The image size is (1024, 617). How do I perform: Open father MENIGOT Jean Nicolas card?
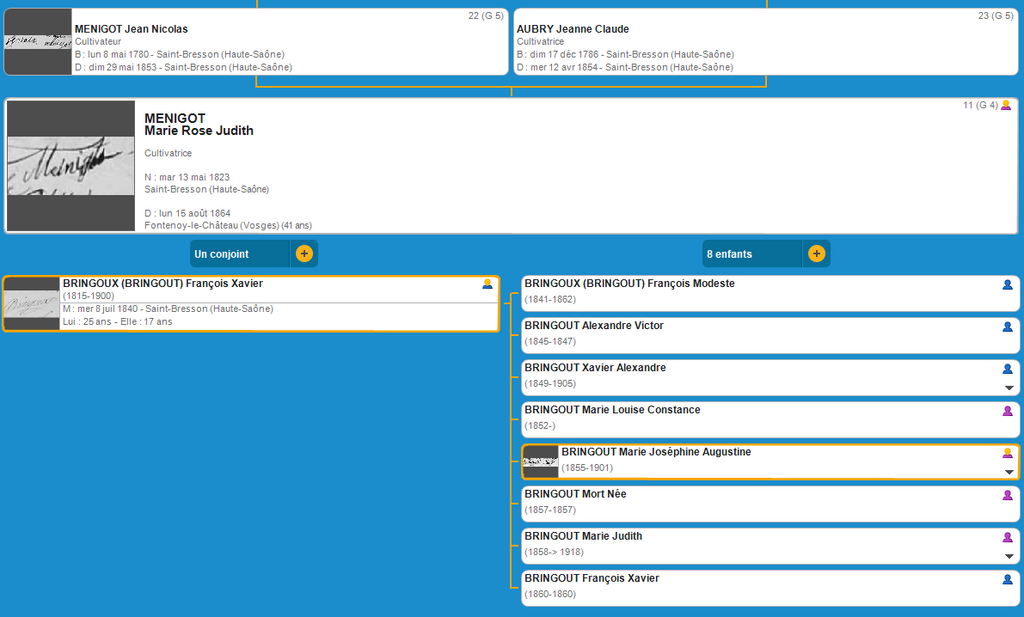[x=290, y=42]
